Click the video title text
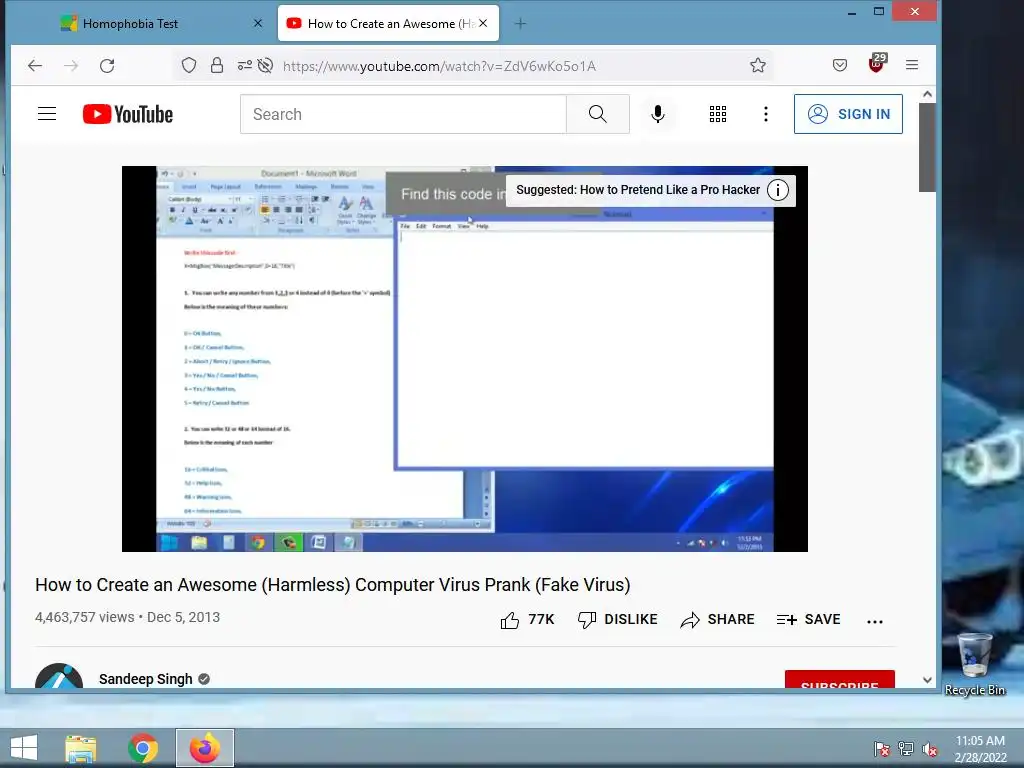Image resolution: width=1024 pixels, height=768 pixels. (332, 585)
